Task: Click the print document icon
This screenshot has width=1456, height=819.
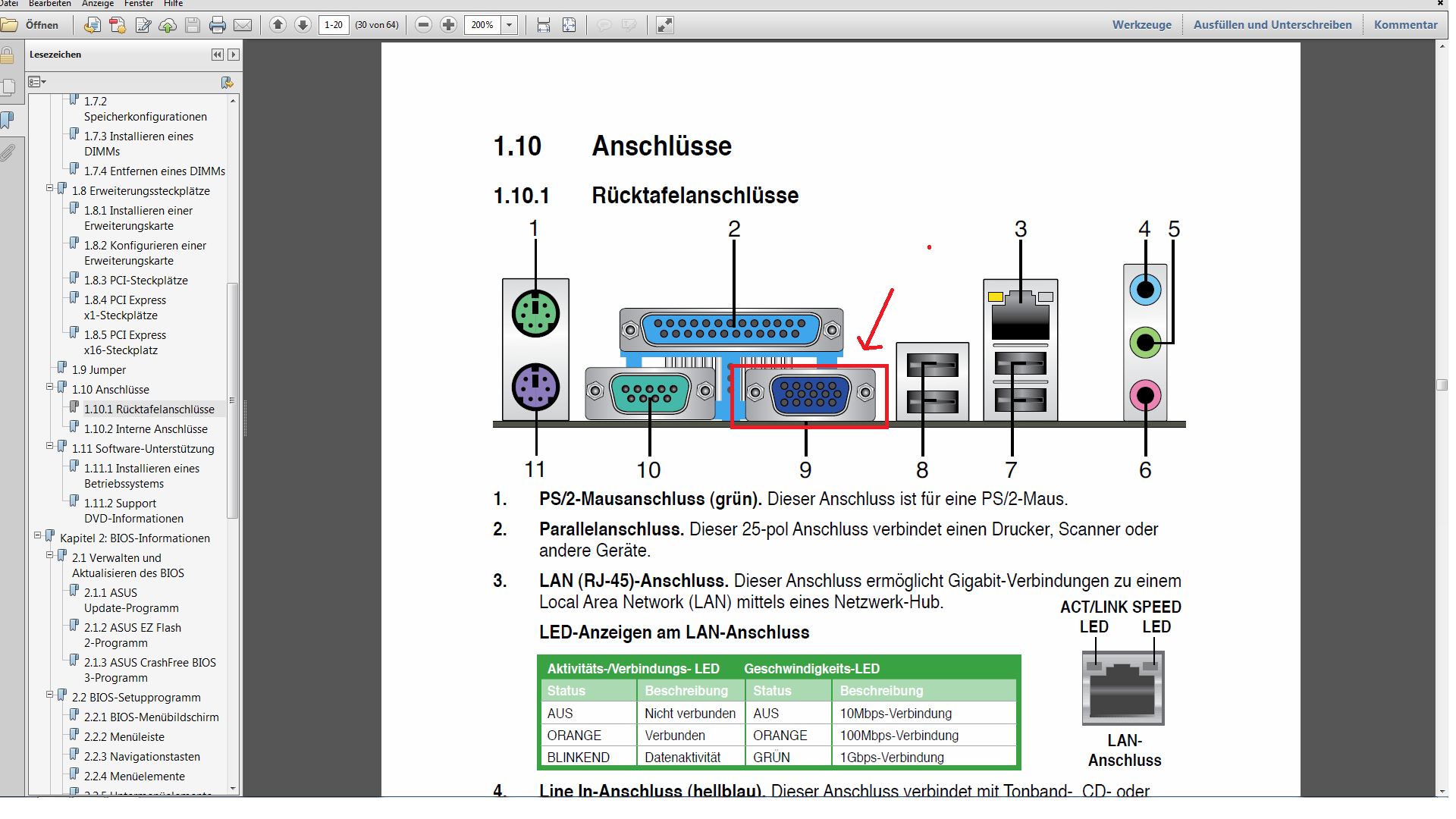Action: [218, 25]
